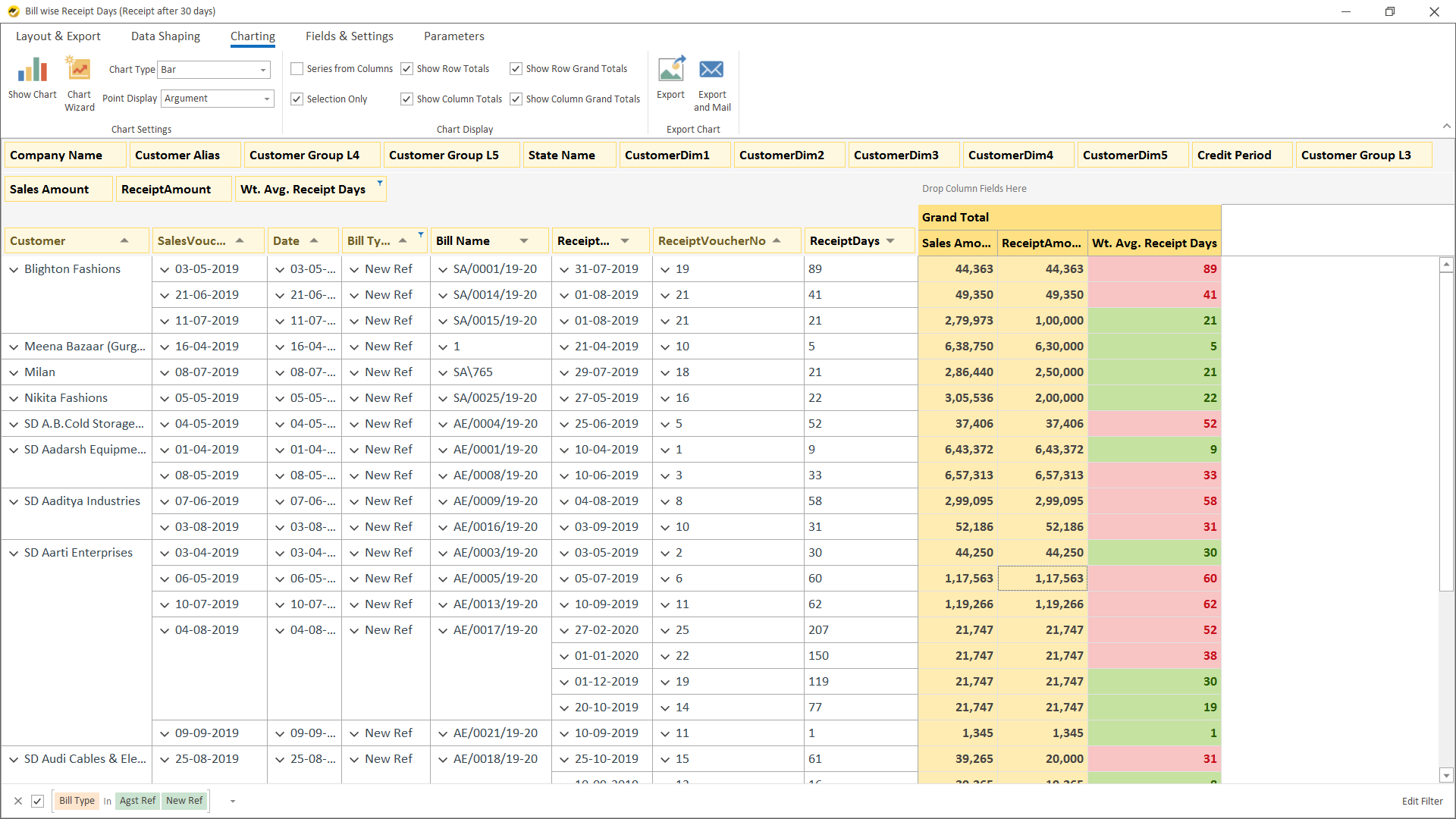Image resolution: width=1456 pixels, height=819 pixels.
Task: Remove the filter with the X icon
Action: (x=18, y=801)
